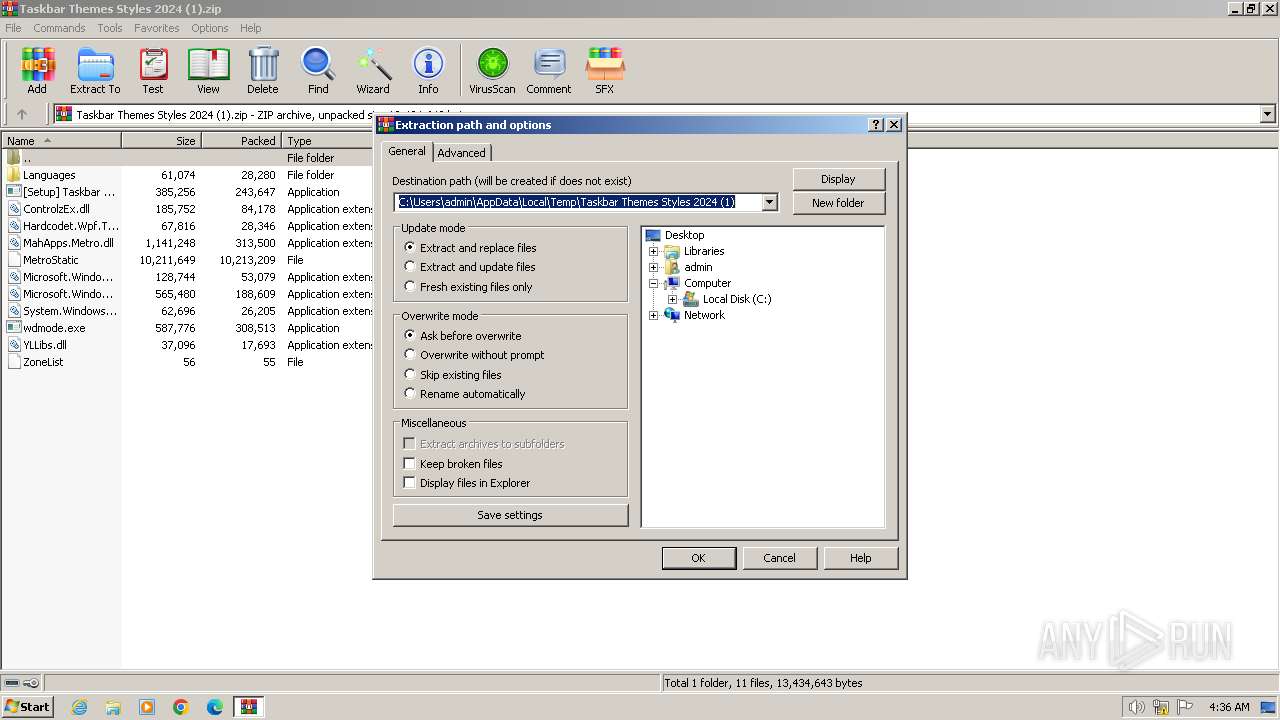
Task: Open the Commands menu
Action: coord(59,28)
